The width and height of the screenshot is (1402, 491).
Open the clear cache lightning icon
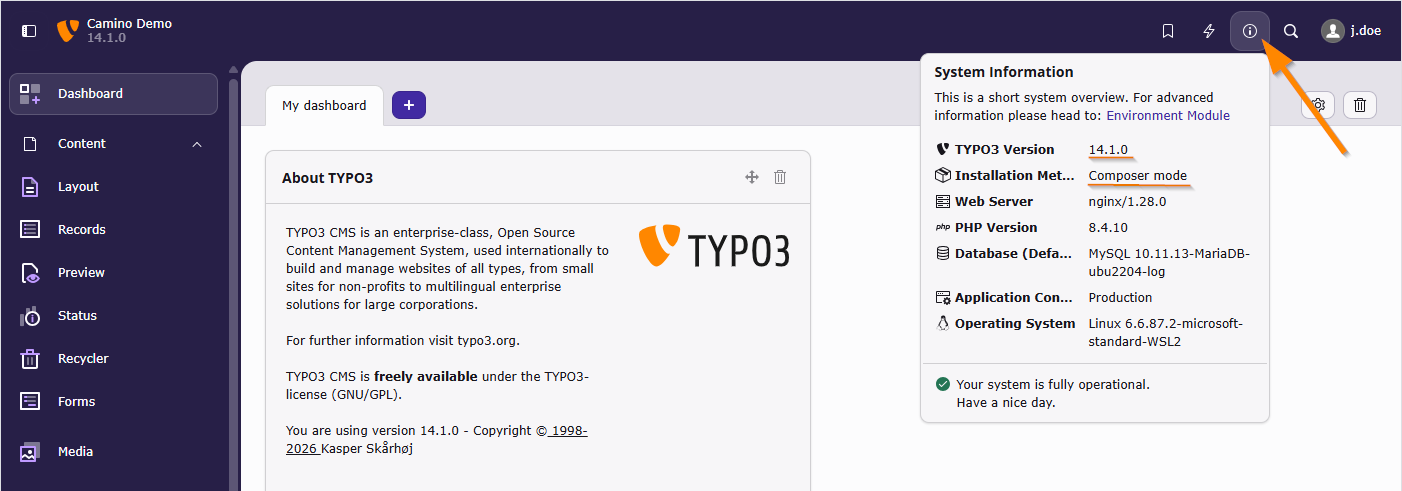[1209, 31]
